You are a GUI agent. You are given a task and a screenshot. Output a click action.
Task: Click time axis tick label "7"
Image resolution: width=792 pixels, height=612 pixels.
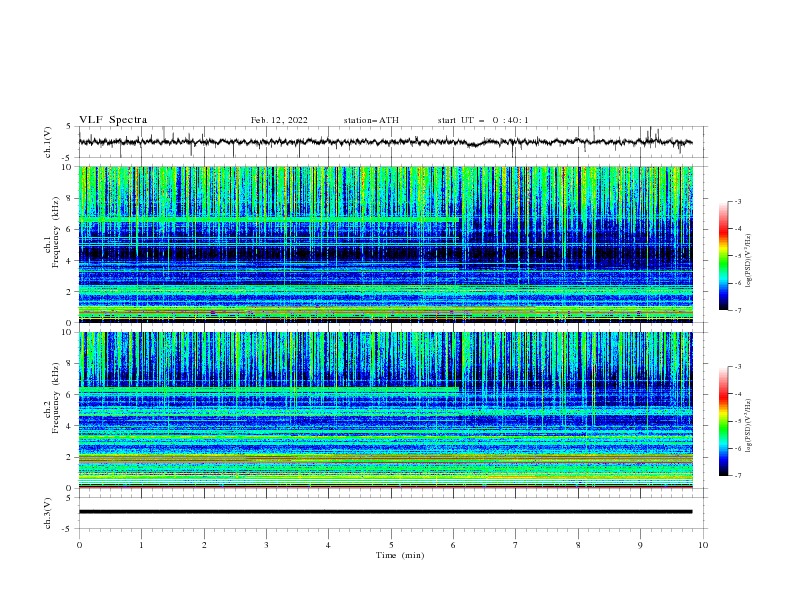(x=516, y=545)
